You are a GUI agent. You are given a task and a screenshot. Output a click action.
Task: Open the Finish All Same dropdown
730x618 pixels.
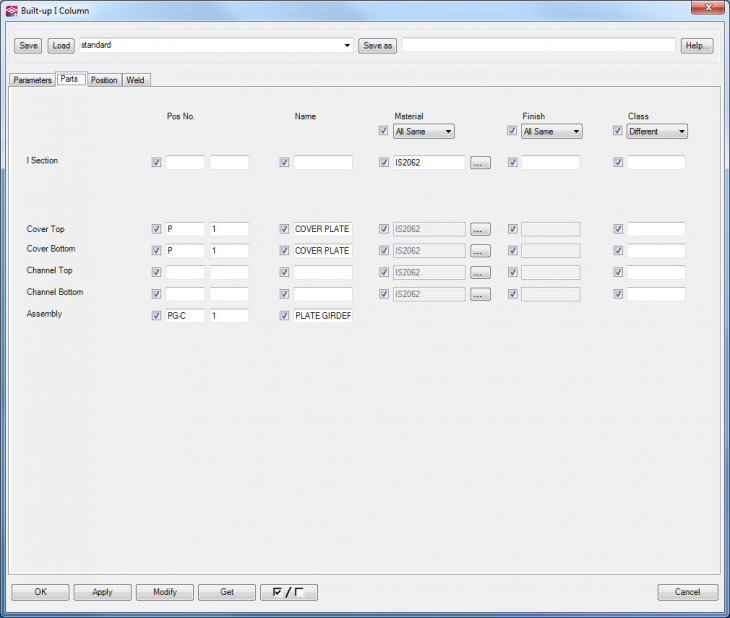[552, 131]
